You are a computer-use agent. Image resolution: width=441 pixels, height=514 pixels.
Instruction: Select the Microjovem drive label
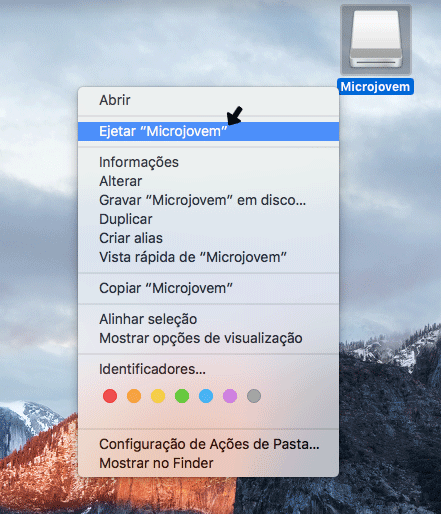[375, 87]
